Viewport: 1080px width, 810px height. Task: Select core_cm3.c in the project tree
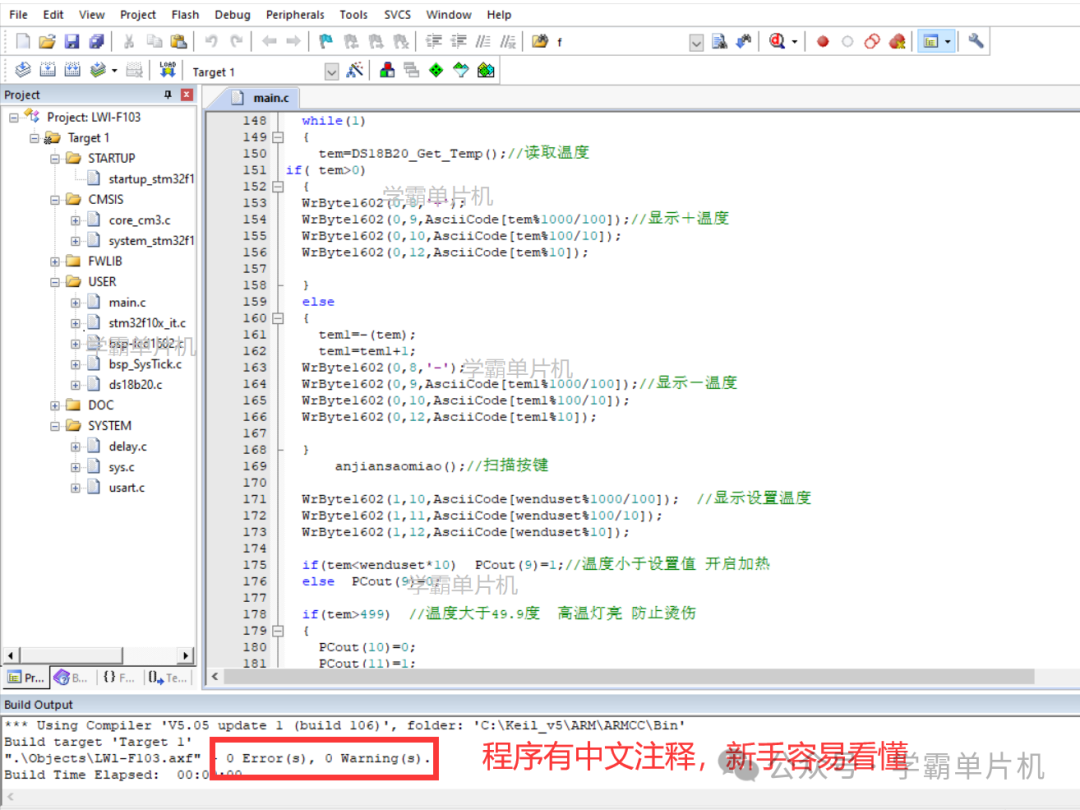pos(139,220)
